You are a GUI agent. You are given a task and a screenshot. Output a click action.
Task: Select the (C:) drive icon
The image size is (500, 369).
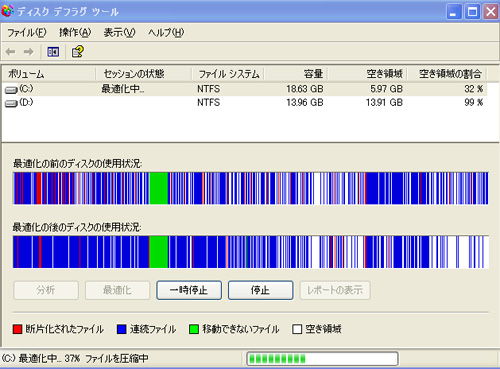coord(11,90)
